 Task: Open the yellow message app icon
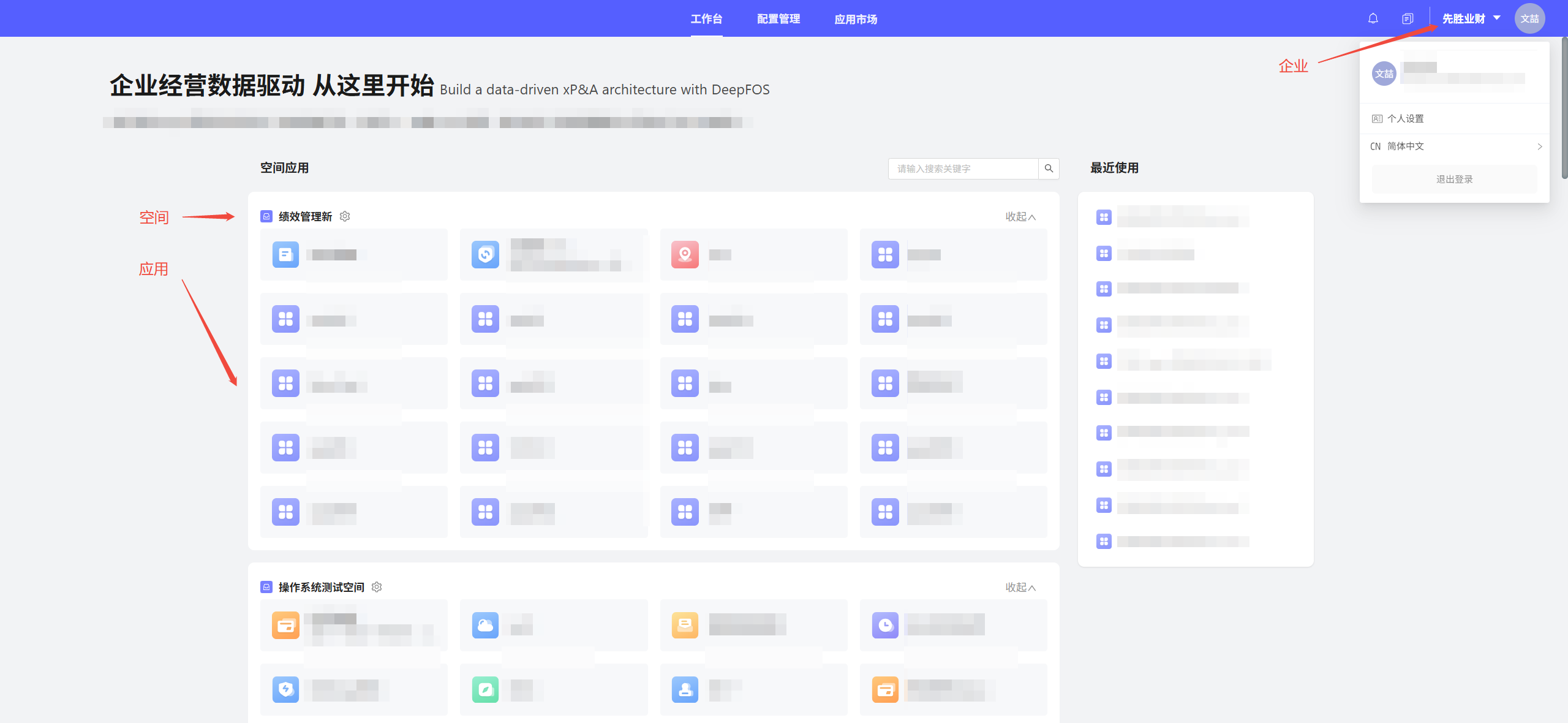[x=685, y=625]
